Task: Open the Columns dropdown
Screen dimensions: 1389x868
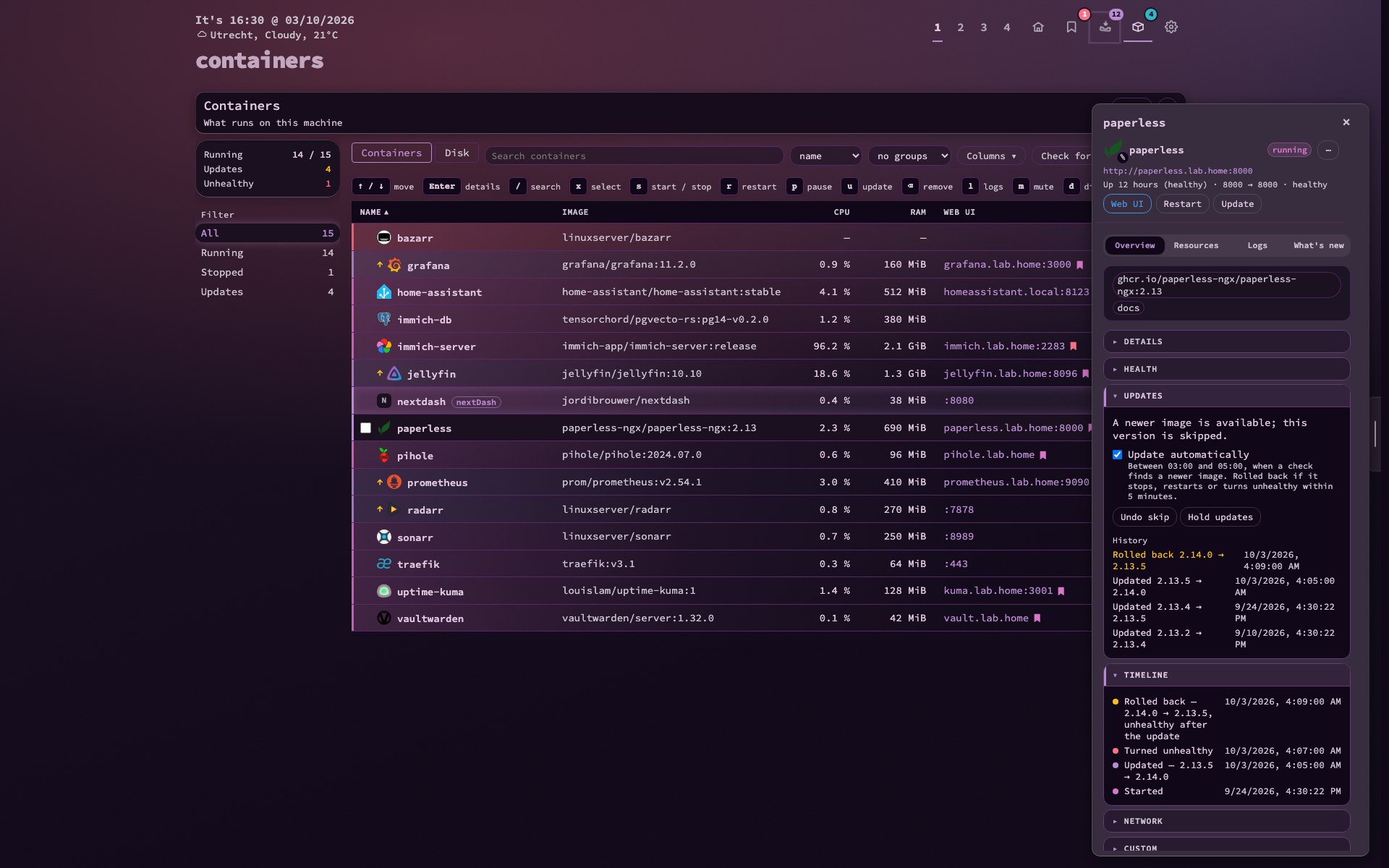Action: [x=991, y=156]
